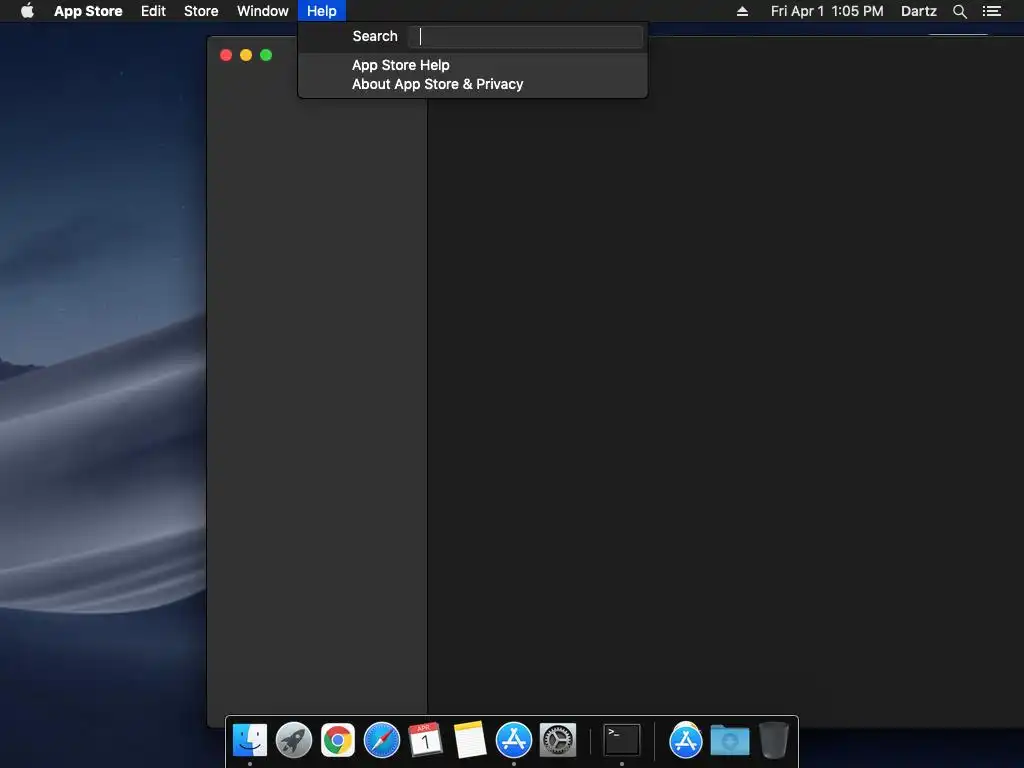Open Google Chrome in Dock

pos(338,741)
